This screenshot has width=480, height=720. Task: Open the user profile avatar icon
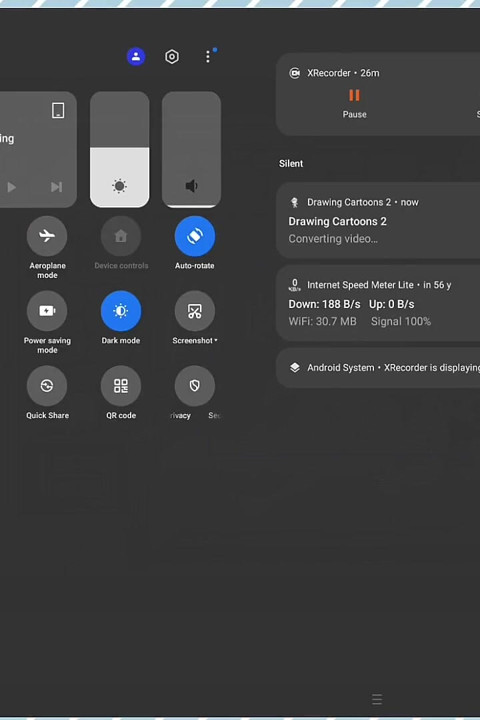(136, 56)
